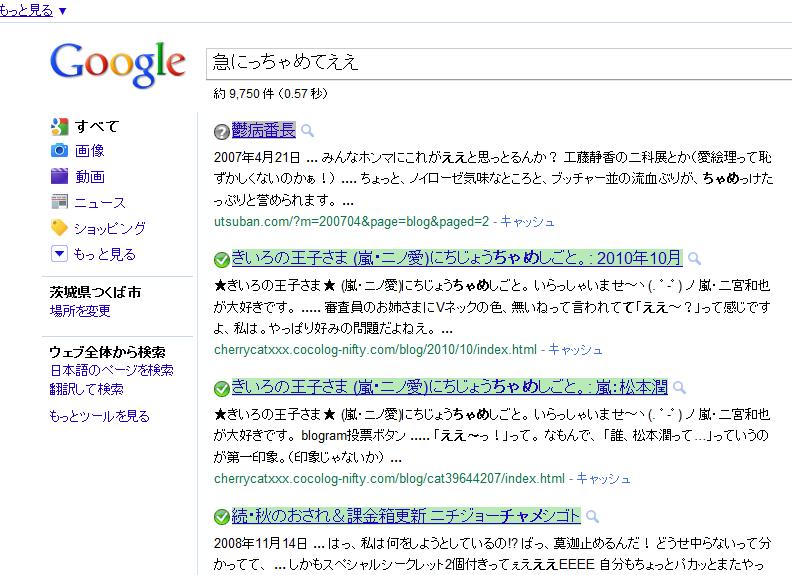Open キャッシュ link for utsuban.com result

[x=527, y=221]
